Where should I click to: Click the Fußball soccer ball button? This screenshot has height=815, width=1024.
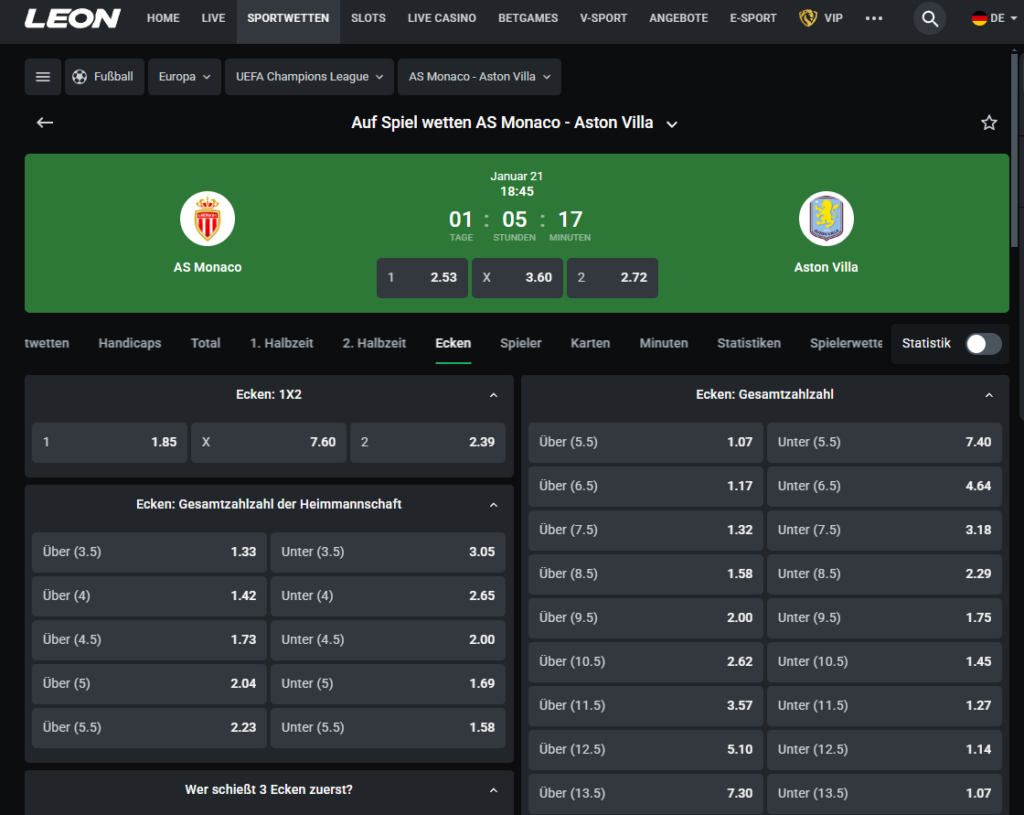tap(104, 77)
